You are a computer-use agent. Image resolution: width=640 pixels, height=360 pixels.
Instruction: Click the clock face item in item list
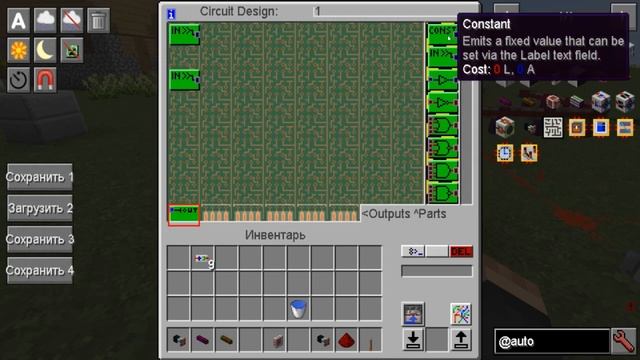click(505, 153)
